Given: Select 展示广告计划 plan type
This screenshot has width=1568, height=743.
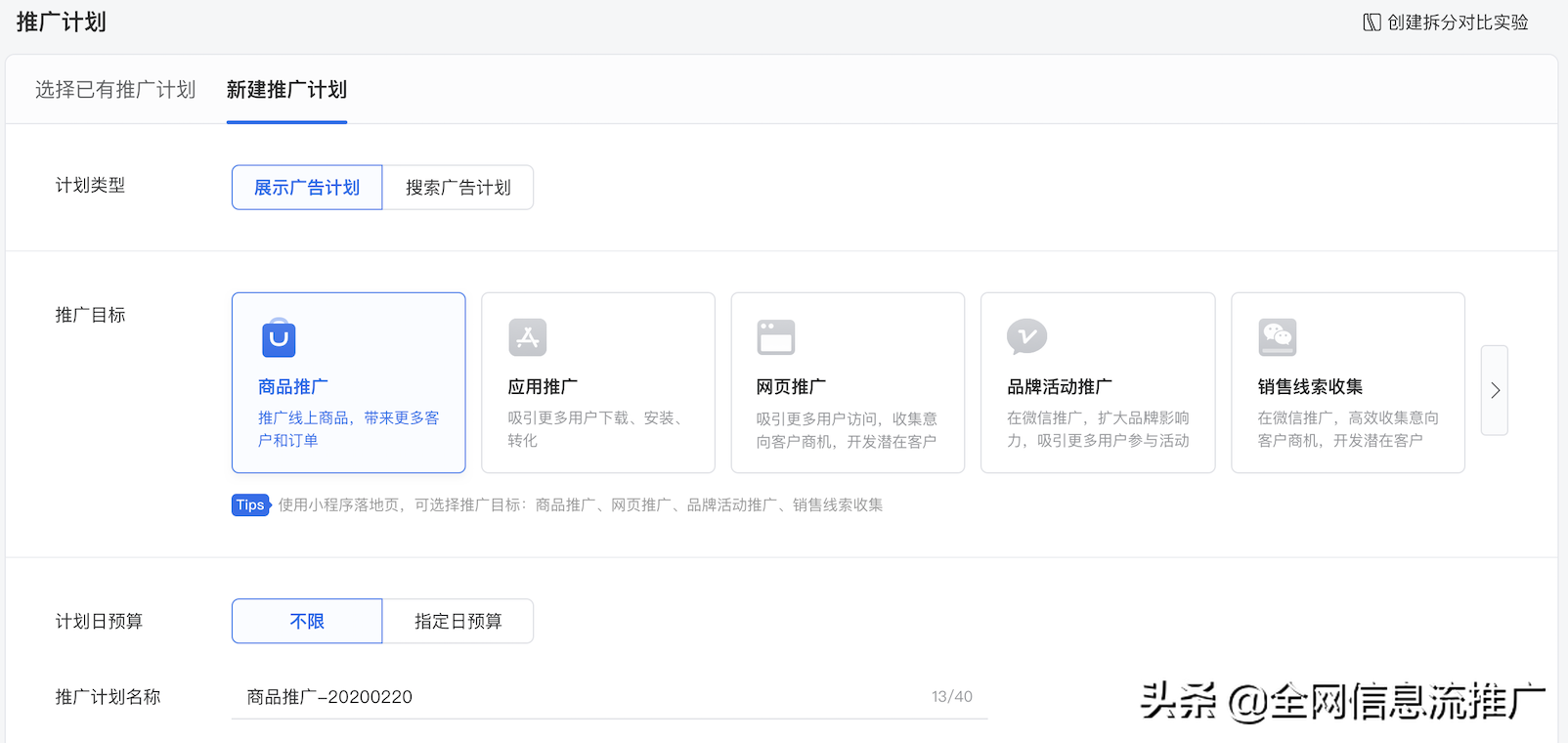Looking at the screenshot, I should click(307, 188).
